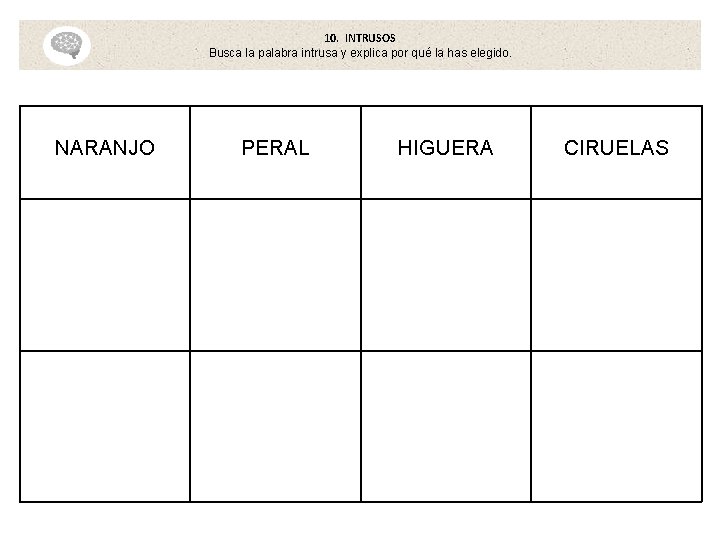Click the bottom-row empty cell in HIGUERA column

click(x=446, y=427)
